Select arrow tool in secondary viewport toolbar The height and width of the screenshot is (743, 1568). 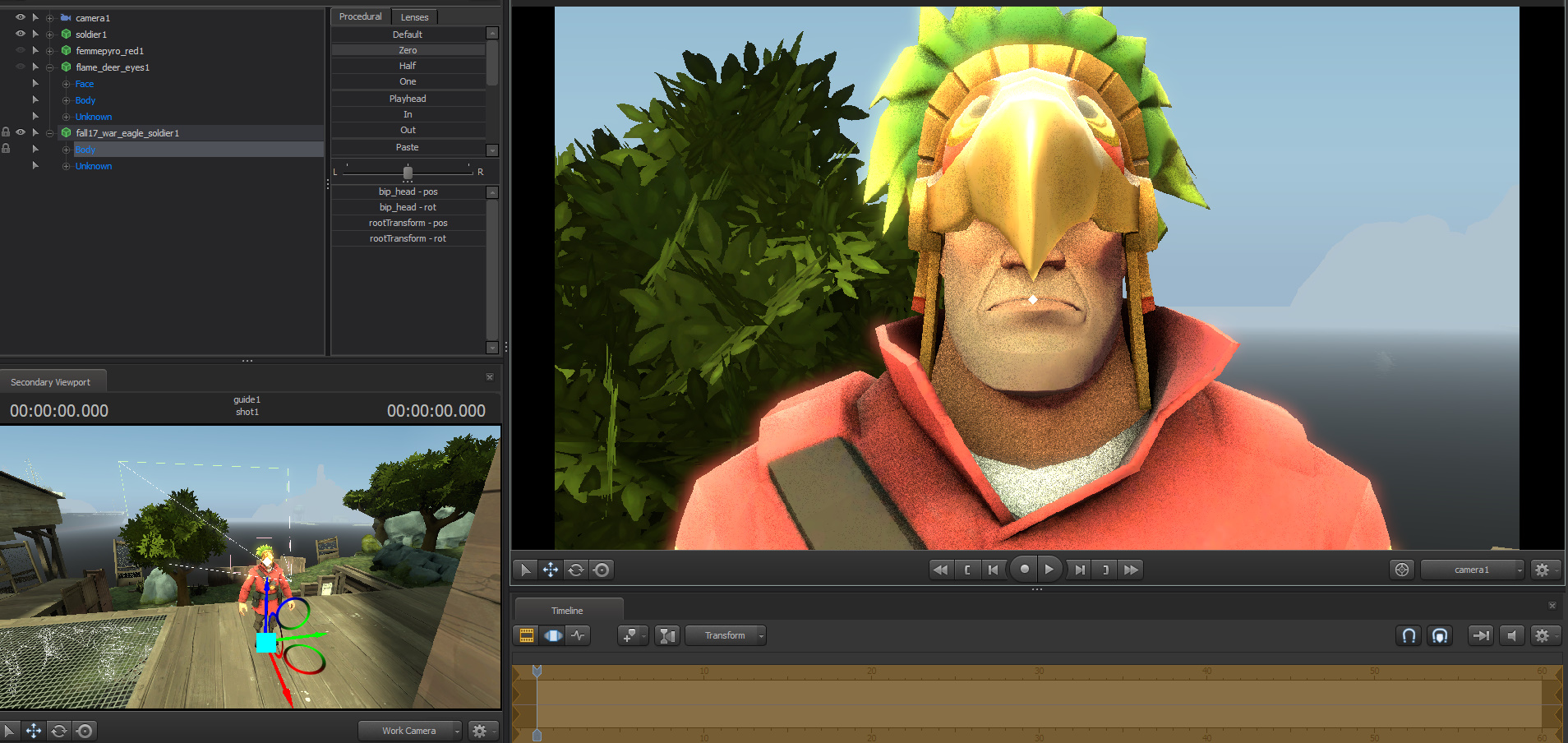pyautogui.click(x=8, y=731)
